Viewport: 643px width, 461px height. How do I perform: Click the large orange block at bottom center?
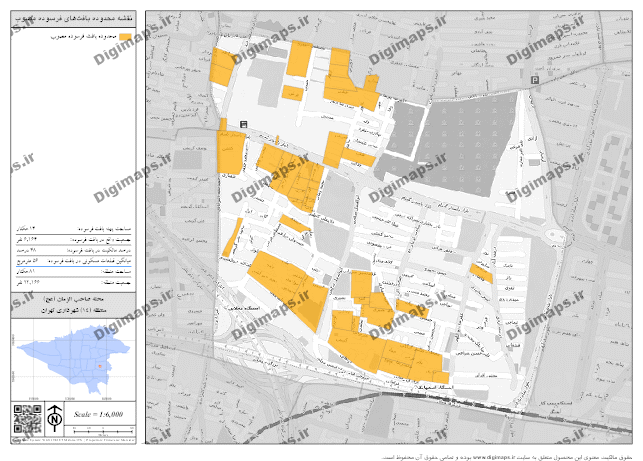pos(391,355)
